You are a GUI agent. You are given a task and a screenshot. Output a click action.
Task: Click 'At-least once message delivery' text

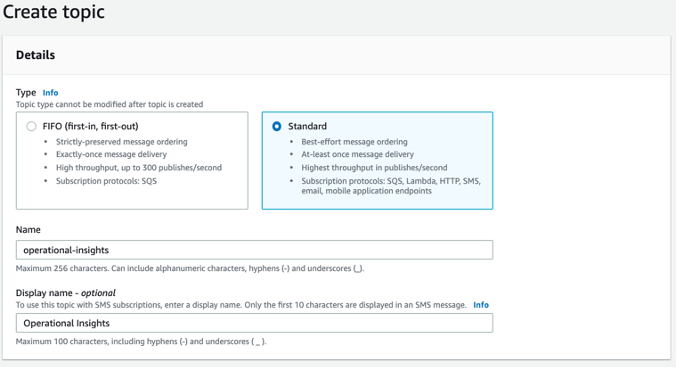pos(357,155)
